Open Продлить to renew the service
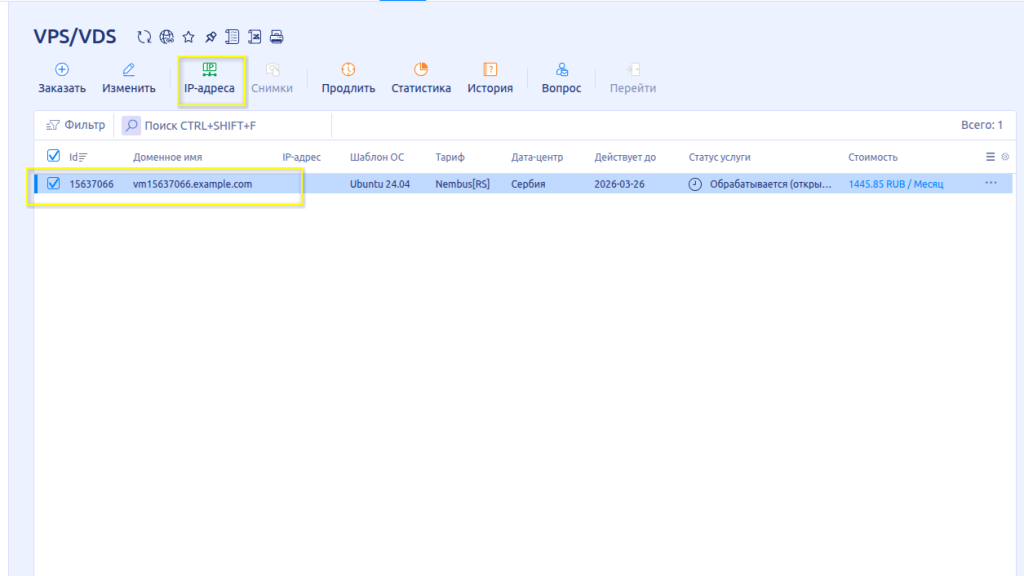The width and height of the screenshot is (1024, 576). (x=348, y=79)
